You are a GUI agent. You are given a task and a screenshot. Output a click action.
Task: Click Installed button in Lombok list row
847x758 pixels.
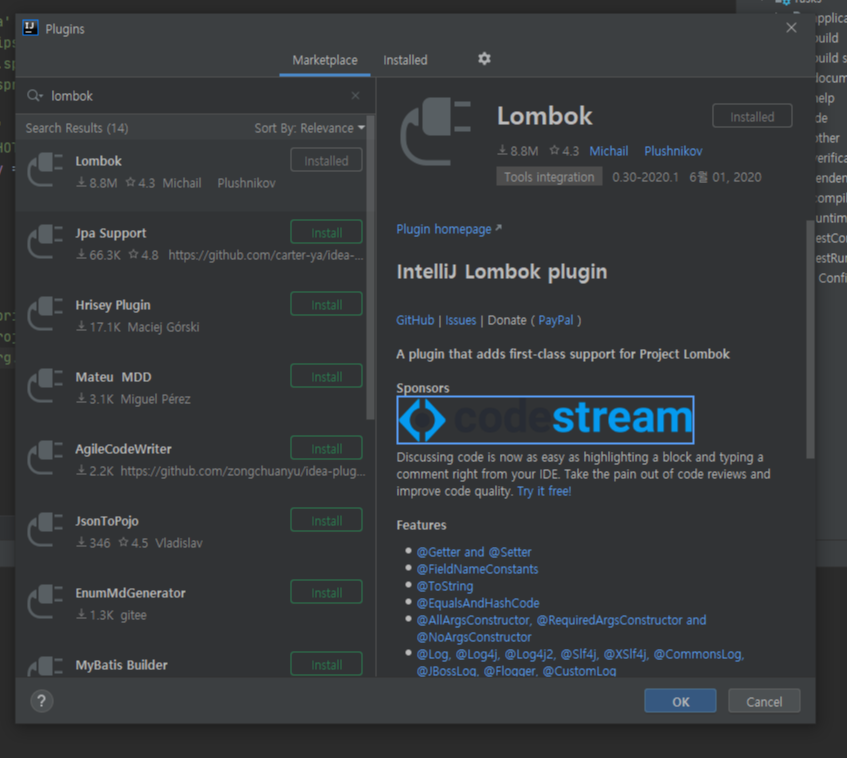click(326, 160)
